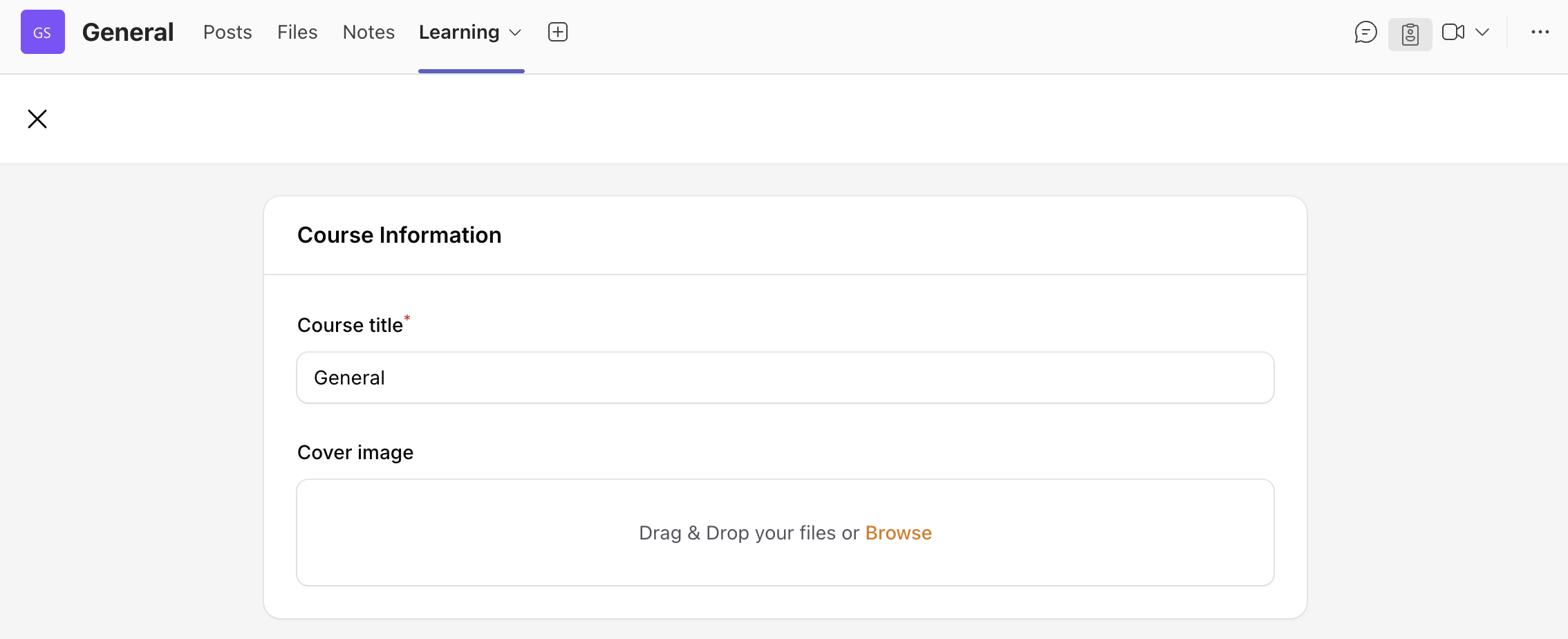Toggle the highlighted clipboard badge icon
Viewport: 1568px width, 639px height.
click(x=1410, y=34)
